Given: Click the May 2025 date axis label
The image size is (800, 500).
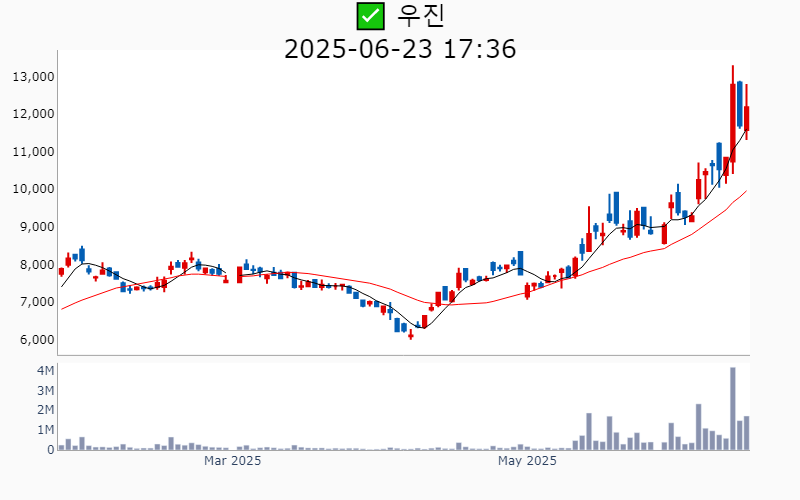Looking at the screenshot, I should [x=527, y=461].
